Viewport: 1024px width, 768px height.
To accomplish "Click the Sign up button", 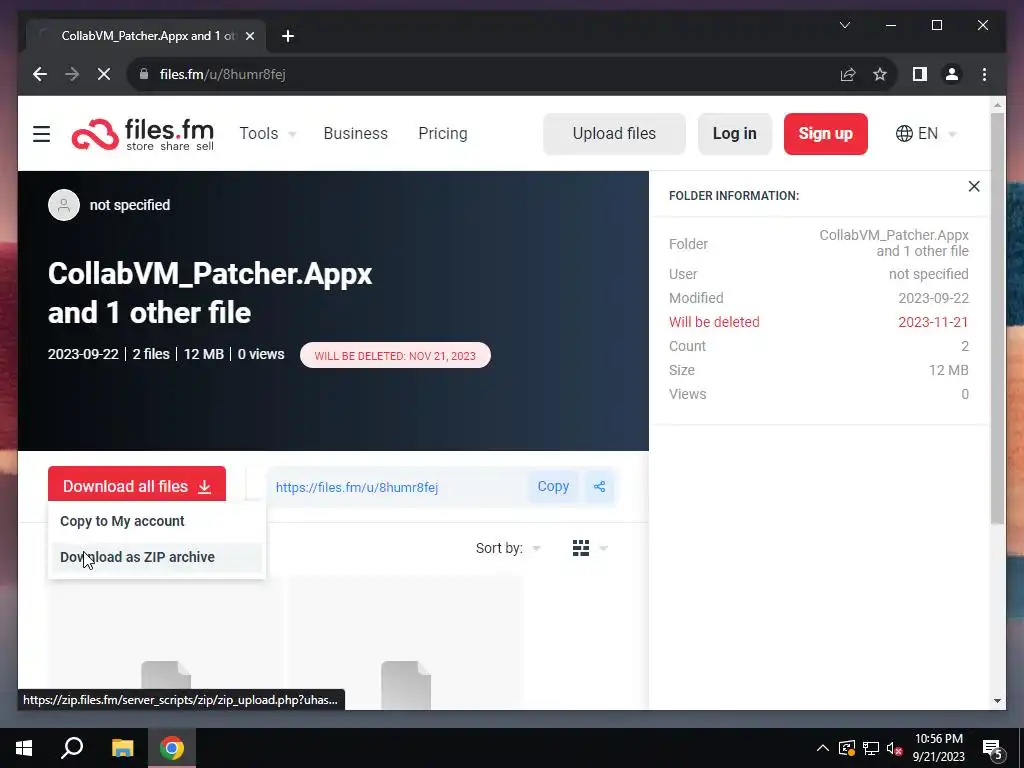I will coord(825,134).
